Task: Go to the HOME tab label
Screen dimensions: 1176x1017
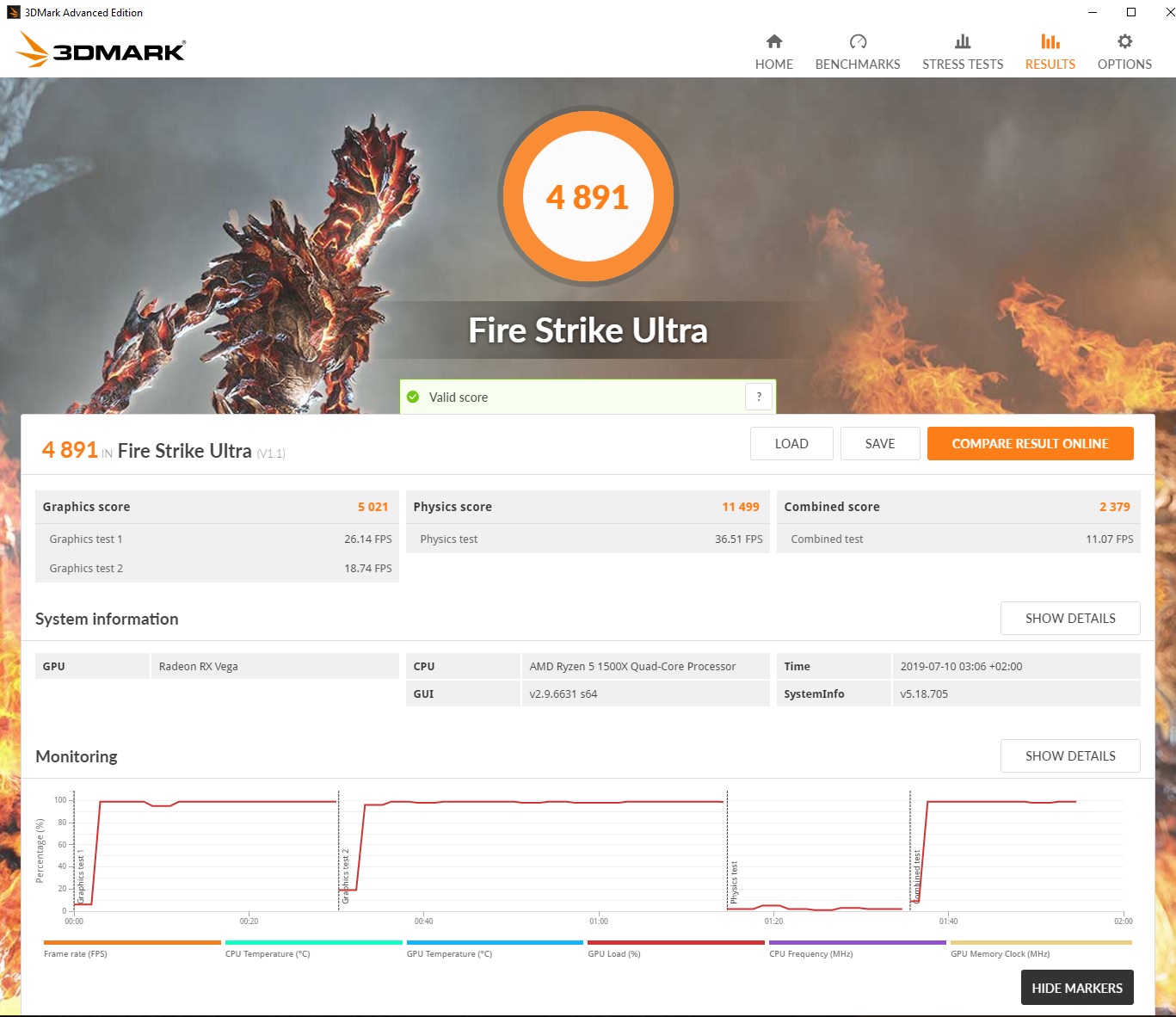Action: (774, 65)
